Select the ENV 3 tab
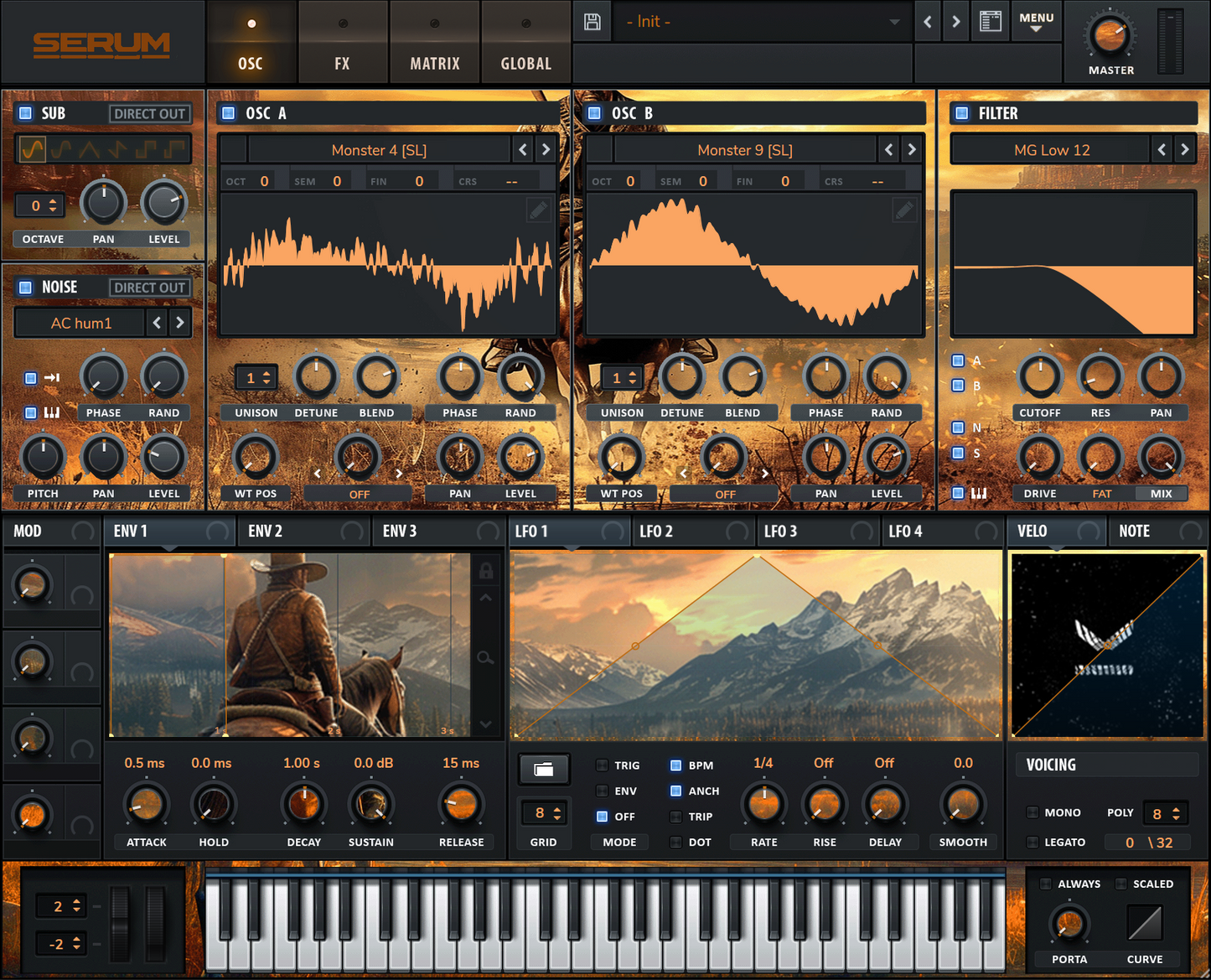Viewport: 1211px width, 980px height. pos(440,531)
